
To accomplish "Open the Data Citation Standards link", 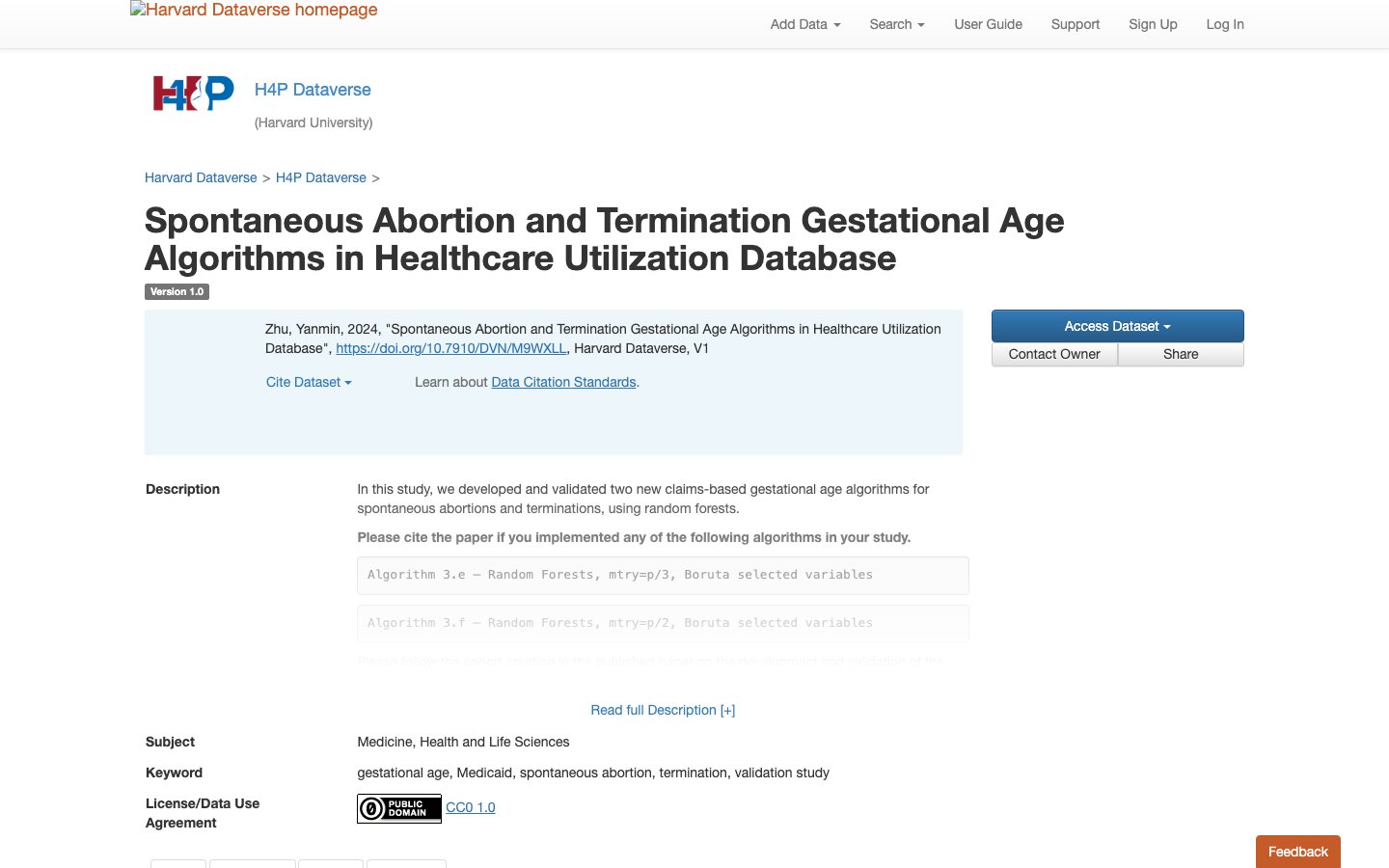I will click(x=563, y=382).
